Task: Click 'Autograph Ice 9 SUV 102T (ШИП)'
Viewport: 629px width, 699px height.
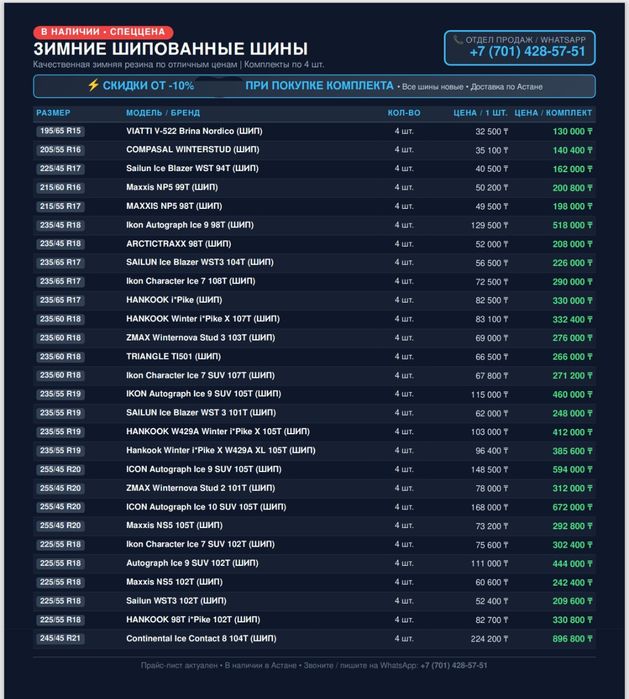Action: click(192, 563)
